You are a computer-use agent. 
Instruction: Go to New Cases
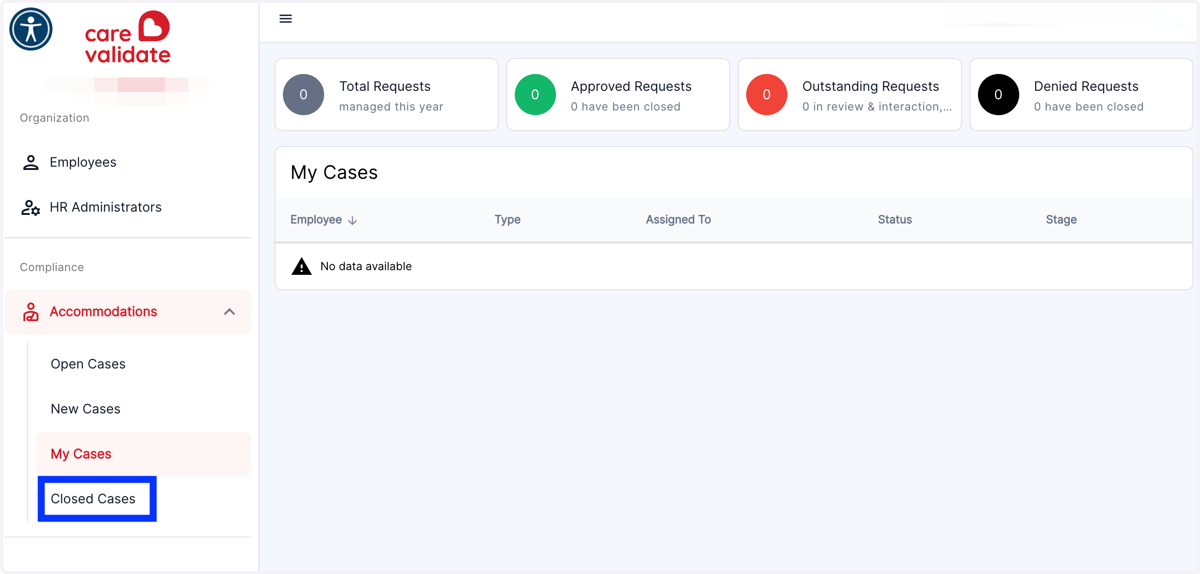click(85, 409)
